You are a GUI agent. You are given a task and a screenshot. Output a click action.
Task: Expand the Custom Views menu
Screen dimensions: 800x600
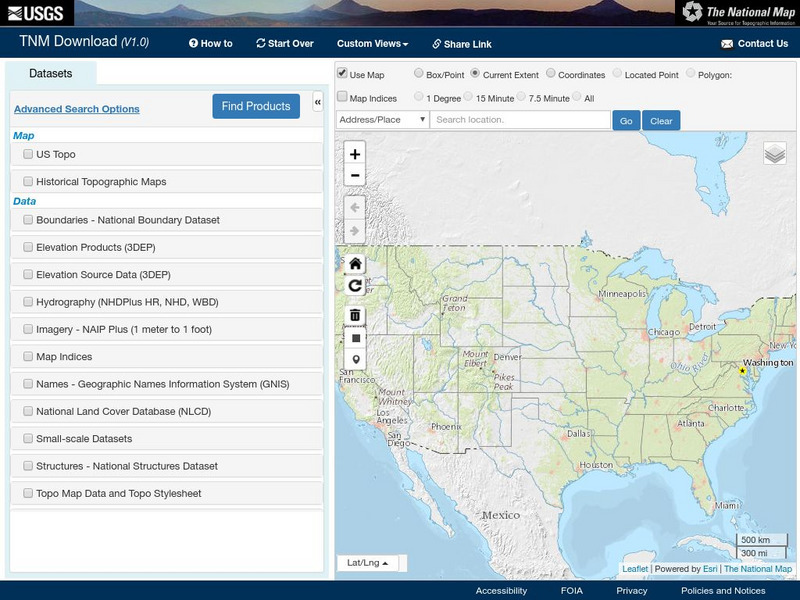click(372, 44)
